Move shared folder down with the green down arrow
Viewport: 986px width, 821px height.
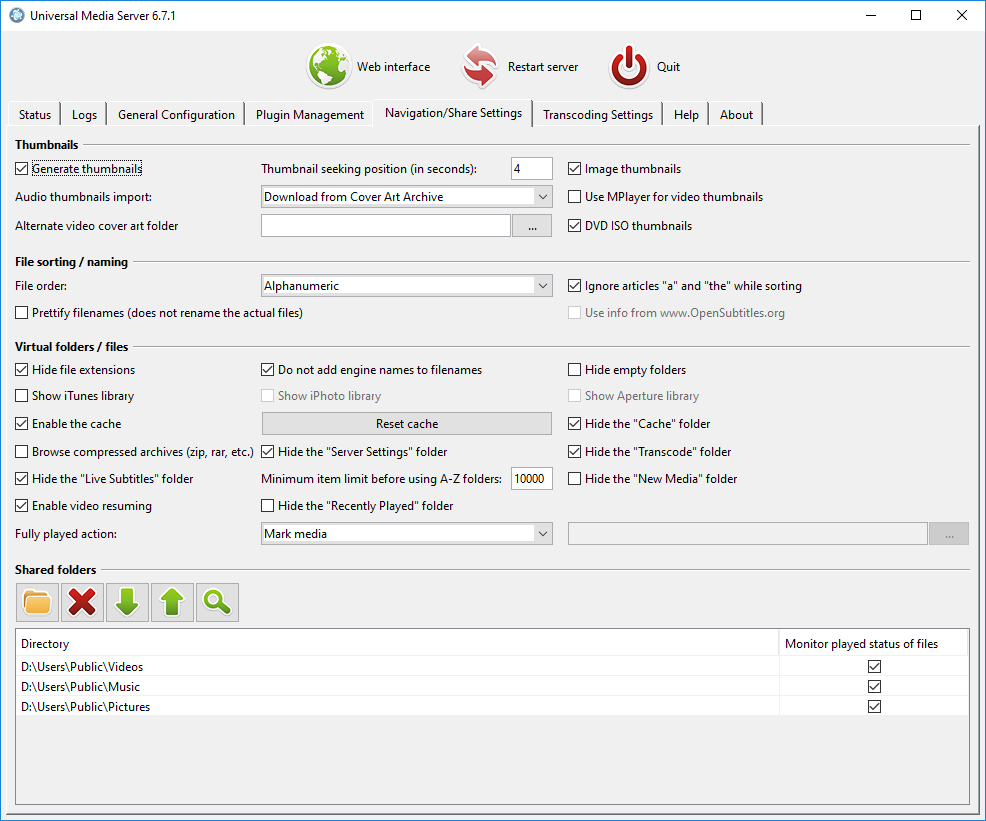(x=127, y=602)
